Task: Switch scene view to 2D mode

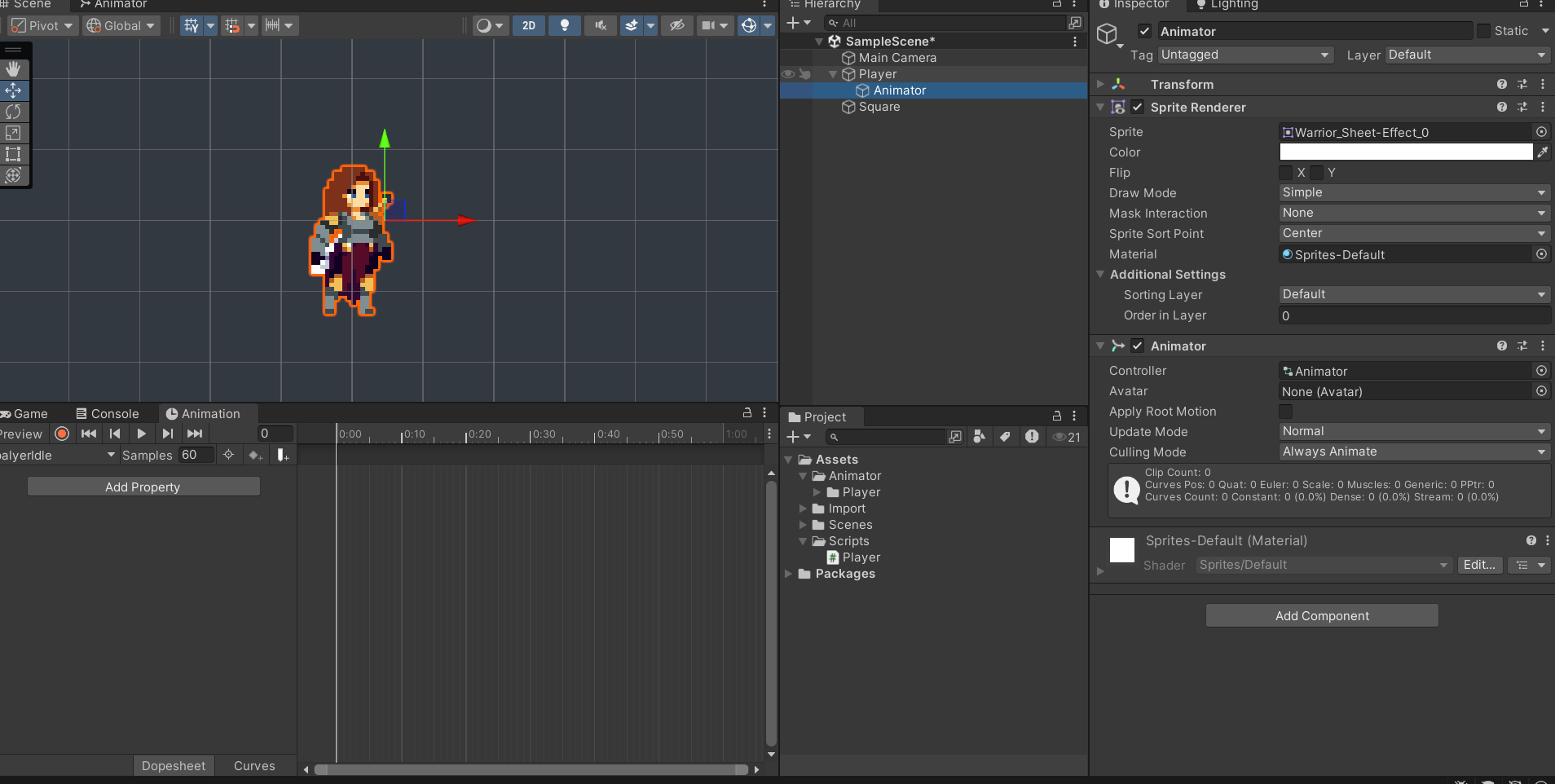Action: (x=528, y=25)
